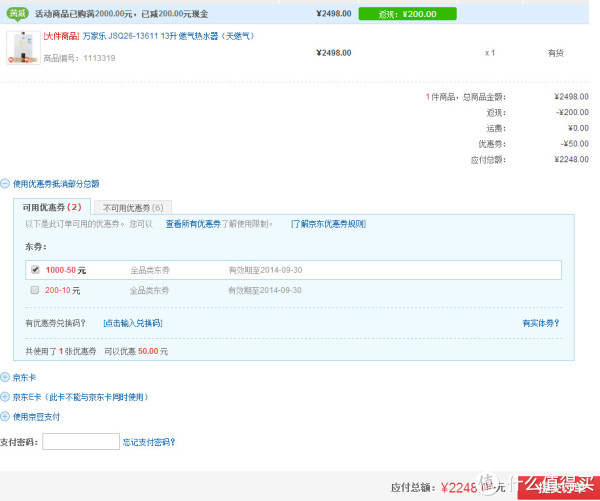
Task: Open 了解京东优惠券规则 link
Action: 328,224
